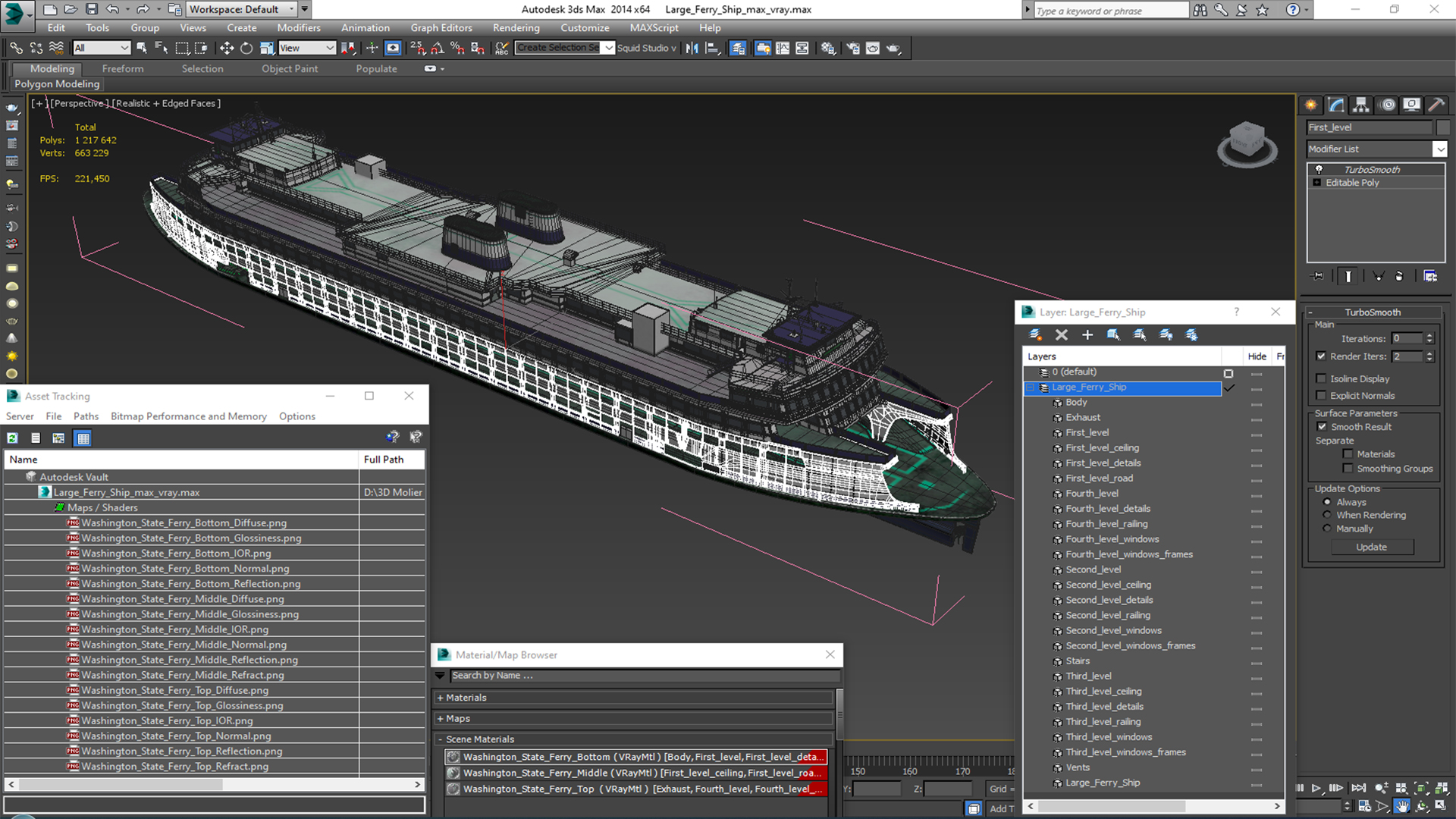
Task: Click Pan View hand icon in navigation controls
Action: click(1401, 807)
